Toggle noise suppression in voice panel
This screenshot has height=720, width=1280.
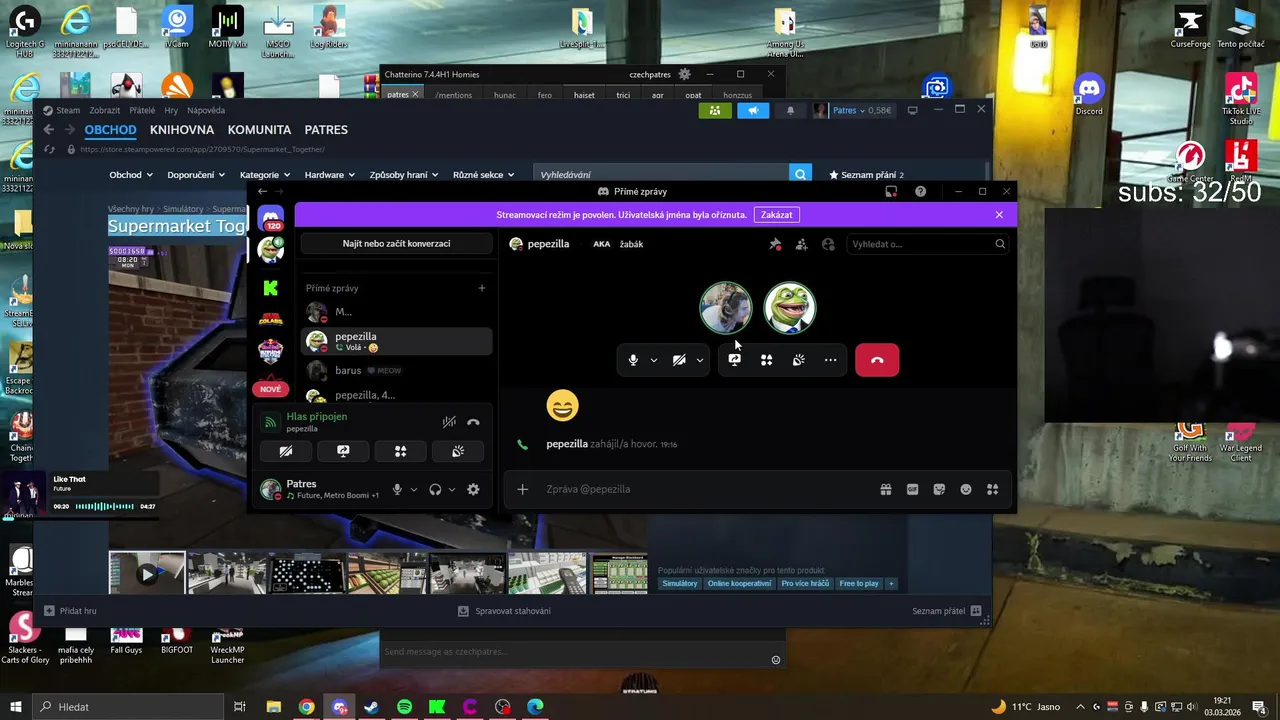click(449, 422)
